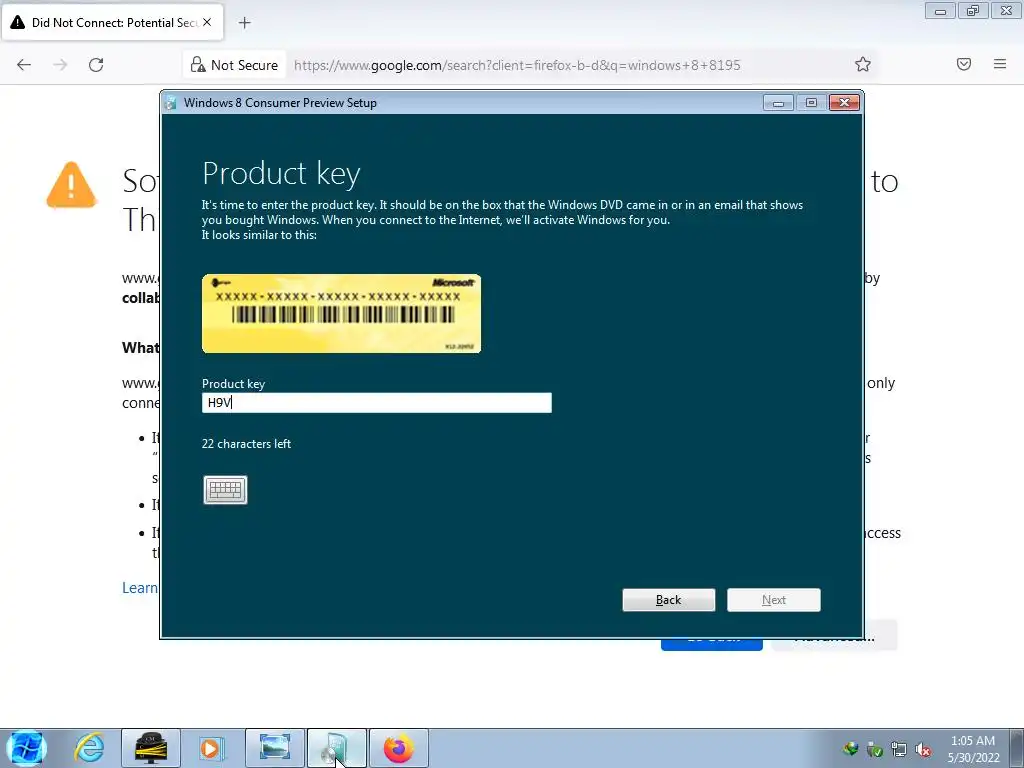Open the on-screen keyboard in Setup
1024x768 pixels.
[225, 490]
